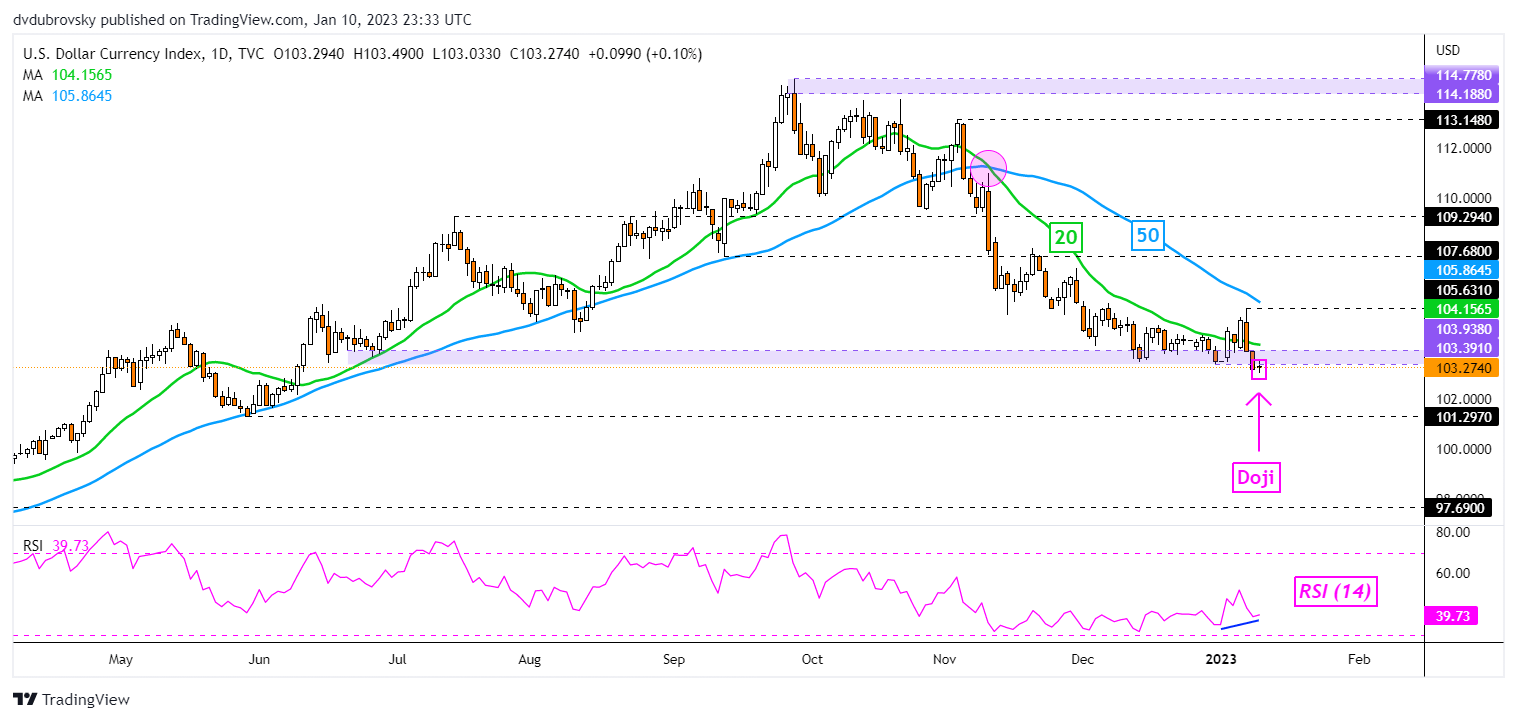Image resolution: width=1517 pixels, height=721 pixels.
Task: Click the orange 103.2740 current price label
Action: pyautogui.click(x=1463, y=368)
